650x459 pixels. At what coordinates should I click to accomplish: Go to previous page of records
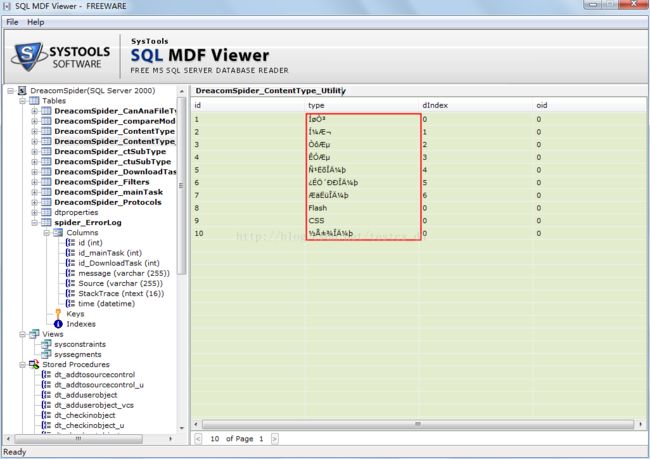pos(198,439)
